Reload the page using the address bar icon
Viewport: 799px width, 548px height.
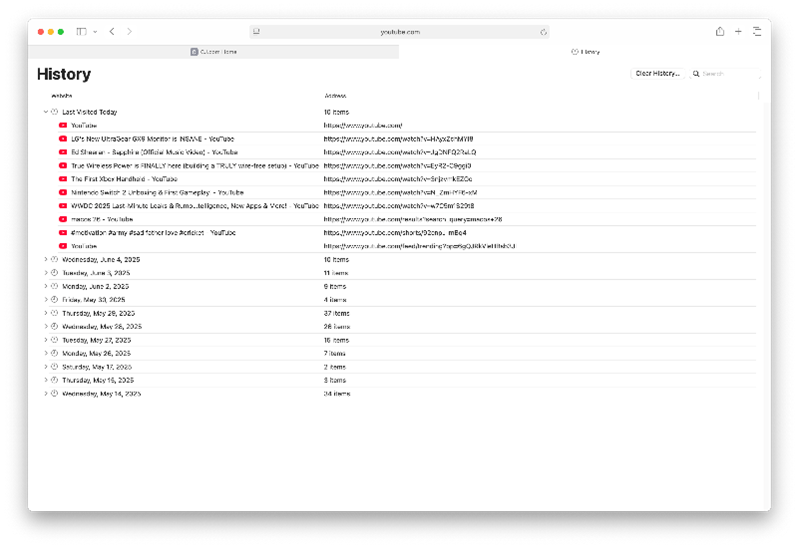click(x=543, y=32)
